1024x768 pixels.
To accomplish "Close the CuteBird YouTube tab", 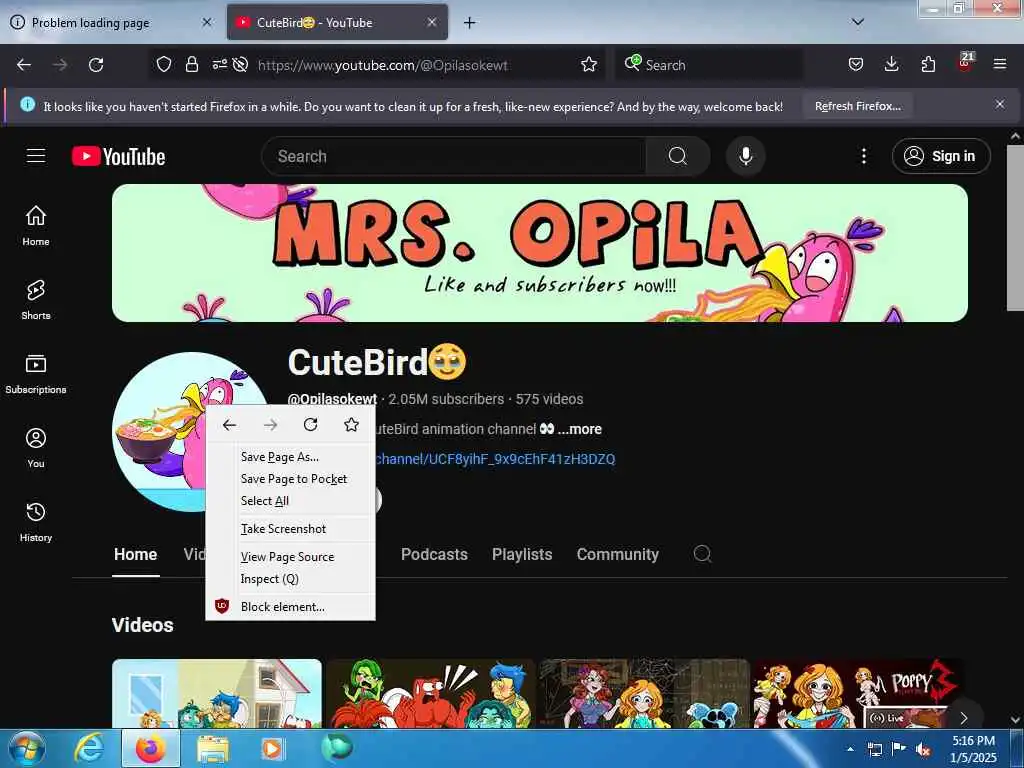I will tap(432, 22).
